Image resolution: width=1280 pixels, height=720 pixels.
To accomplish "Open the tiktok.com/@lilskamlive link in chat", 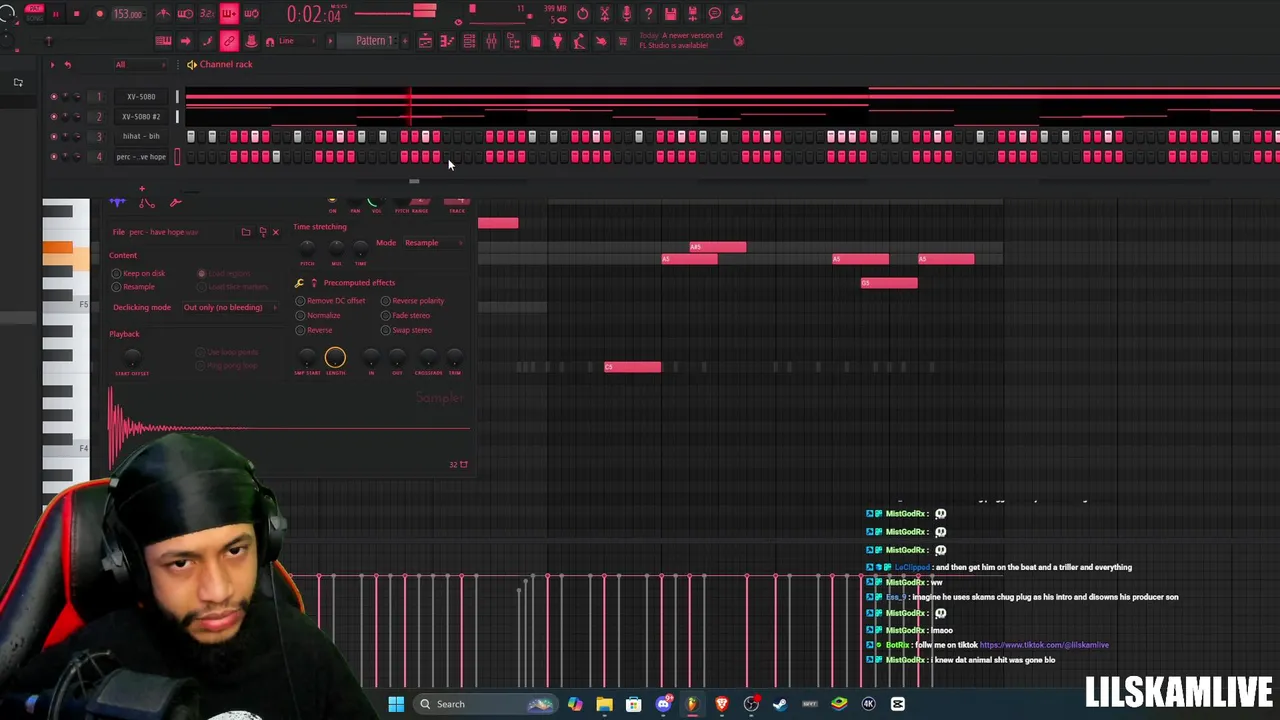I will tap(1044, 645).
